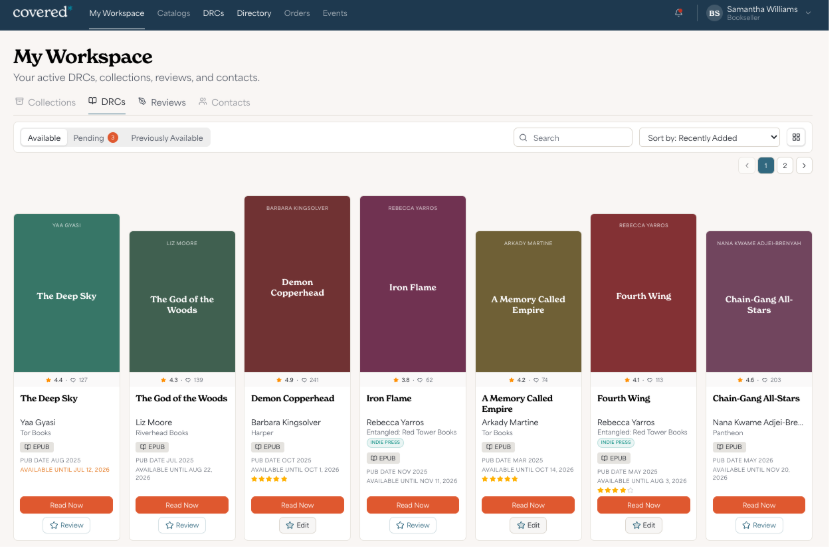Viewport: 829px width, 547px height.
Task: Open Fourth Wing book cover
Action: coord(643,293)
